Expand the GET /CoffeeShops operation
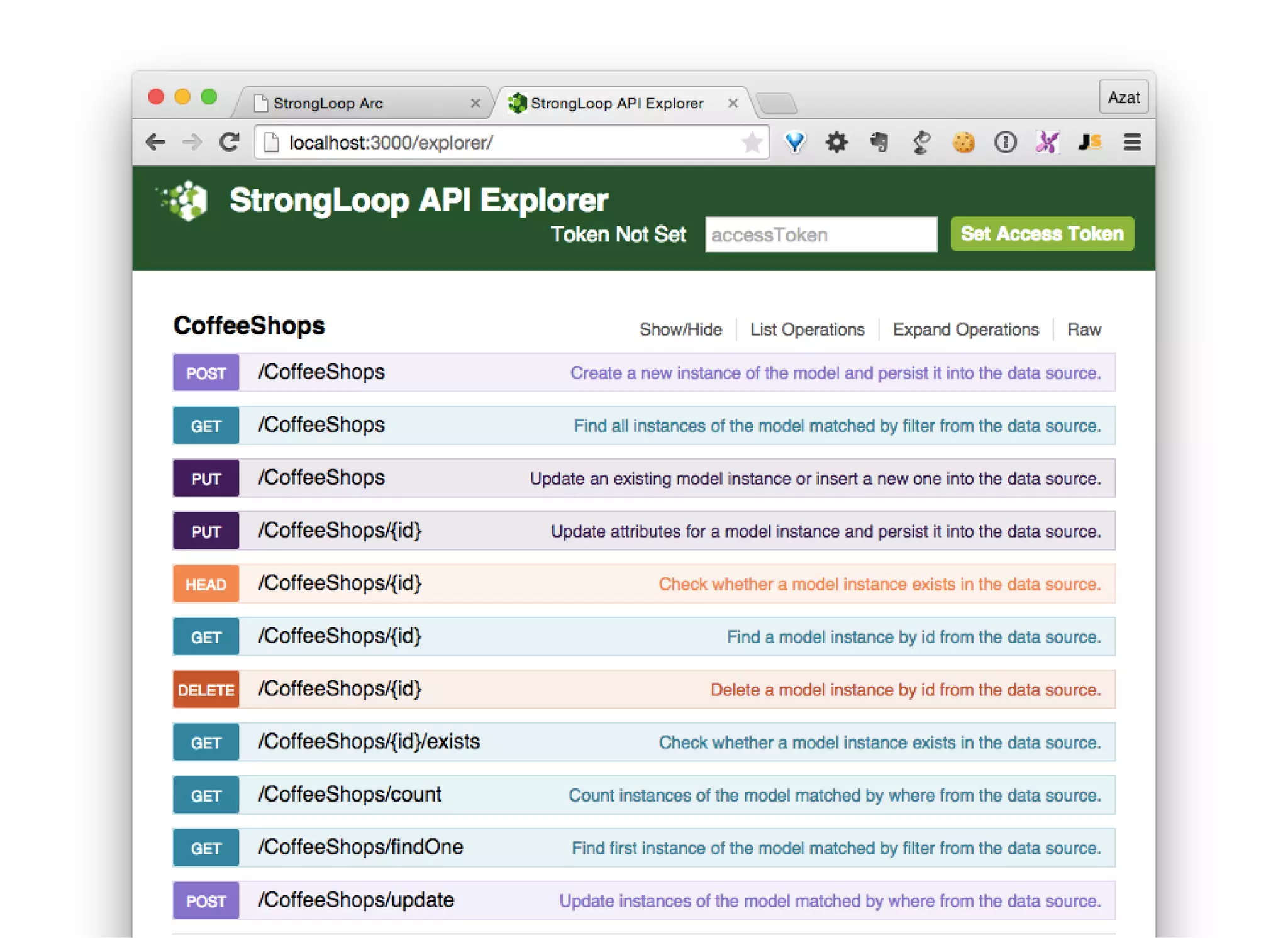 coord(644,425)
